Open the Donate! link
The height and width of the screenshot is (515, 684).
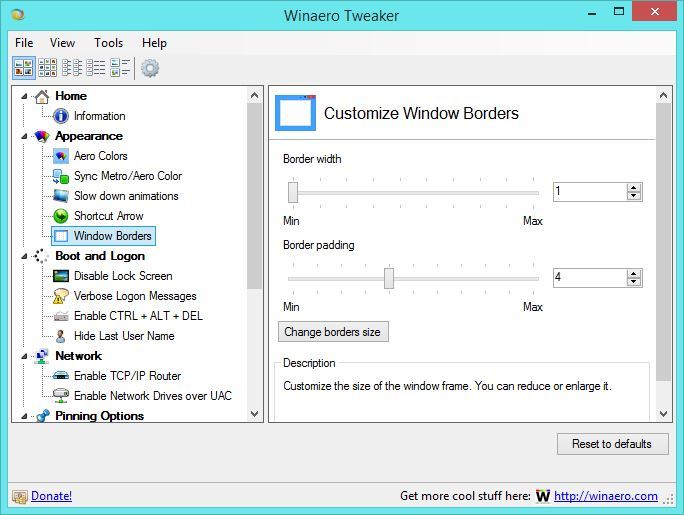click(51, 496)
